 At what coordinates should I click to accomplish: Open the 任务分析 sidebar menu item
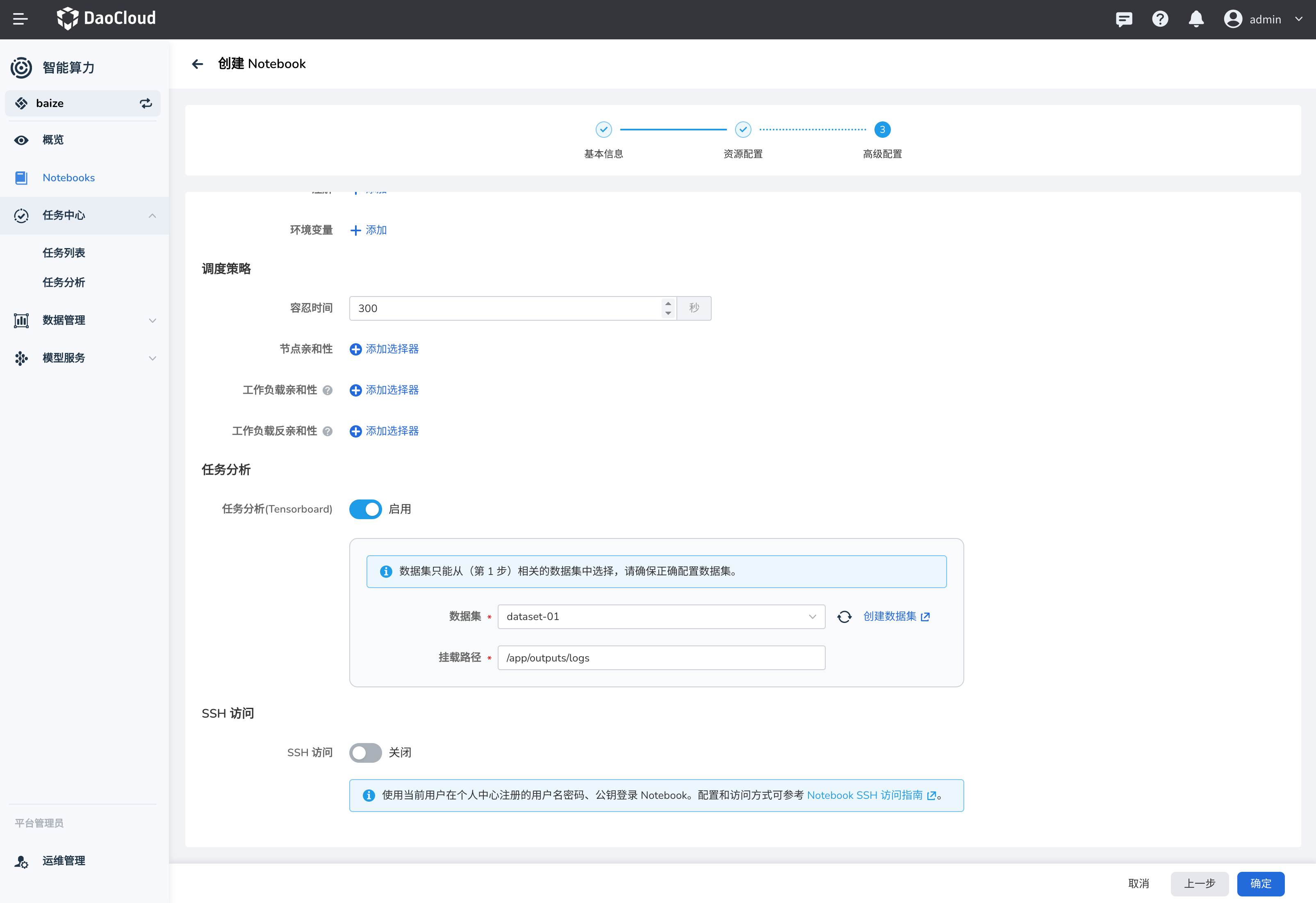(64, 282)
